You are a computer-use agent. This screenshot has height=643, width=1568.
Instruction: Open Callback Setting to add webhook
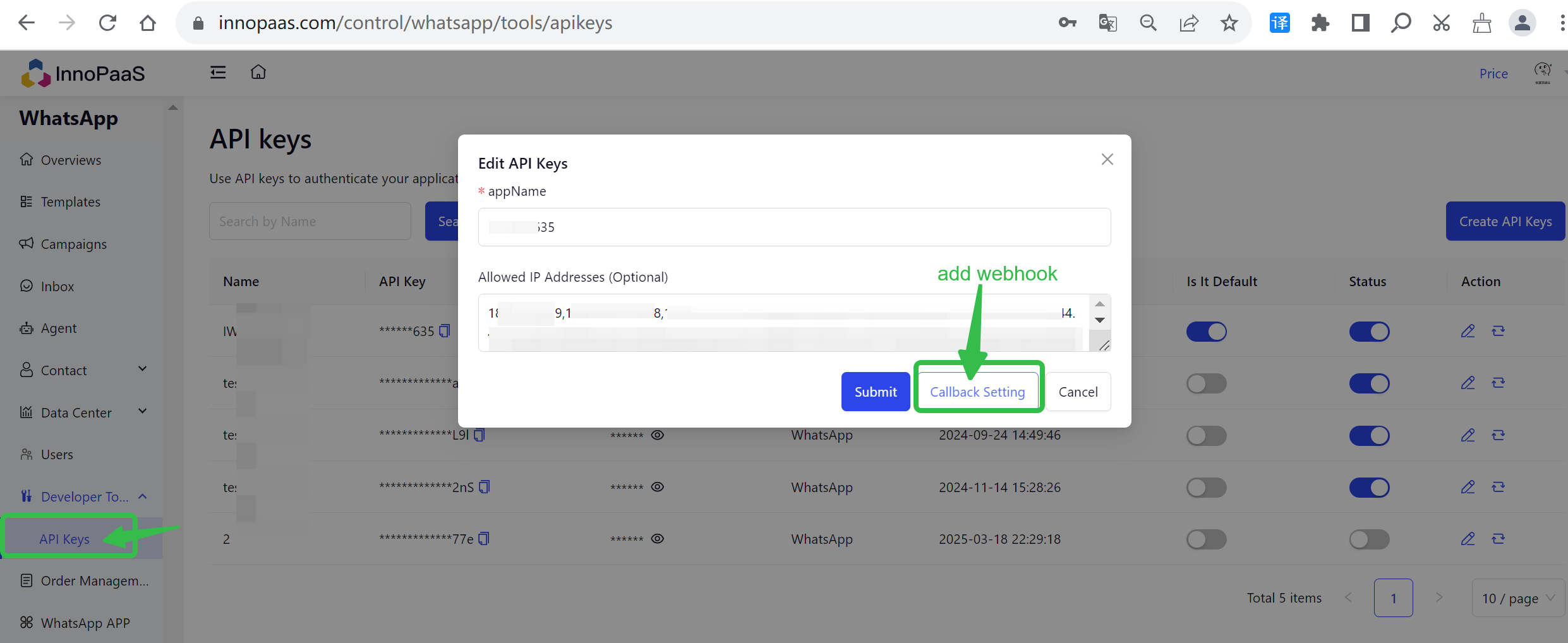[x=977, y=392]
